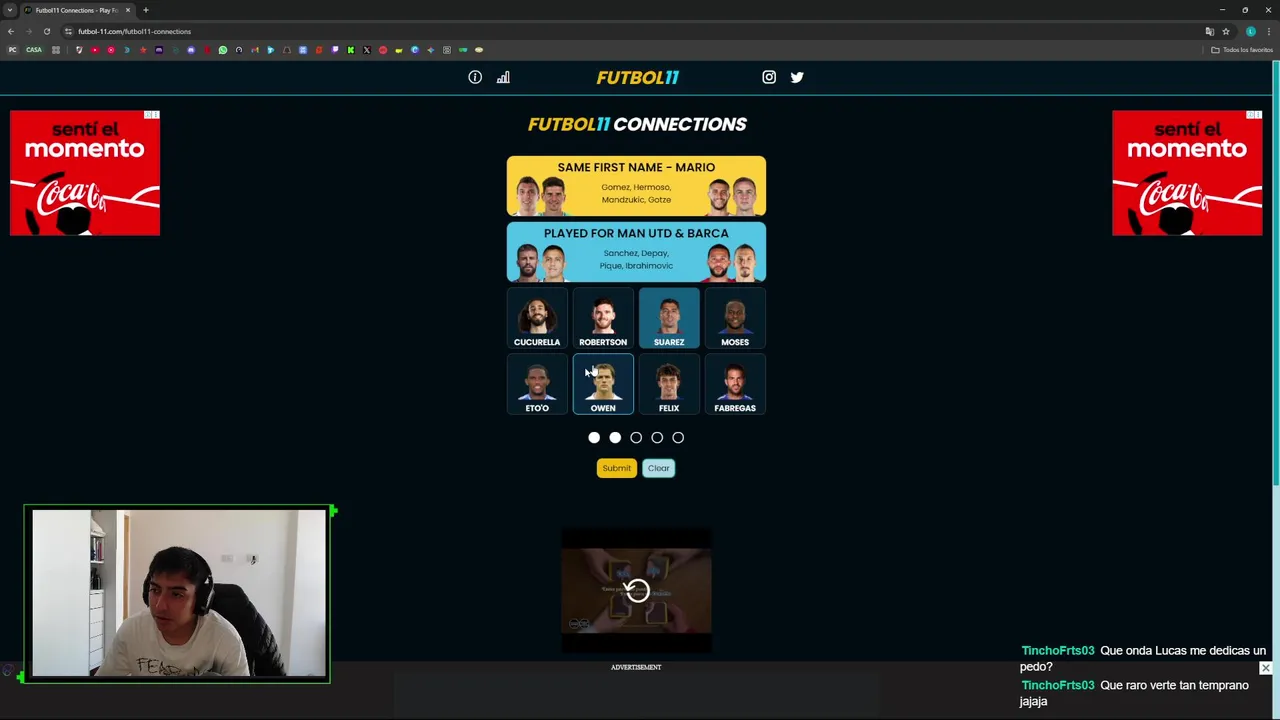Open the Gmail bookmark icon

click(255, 50)
